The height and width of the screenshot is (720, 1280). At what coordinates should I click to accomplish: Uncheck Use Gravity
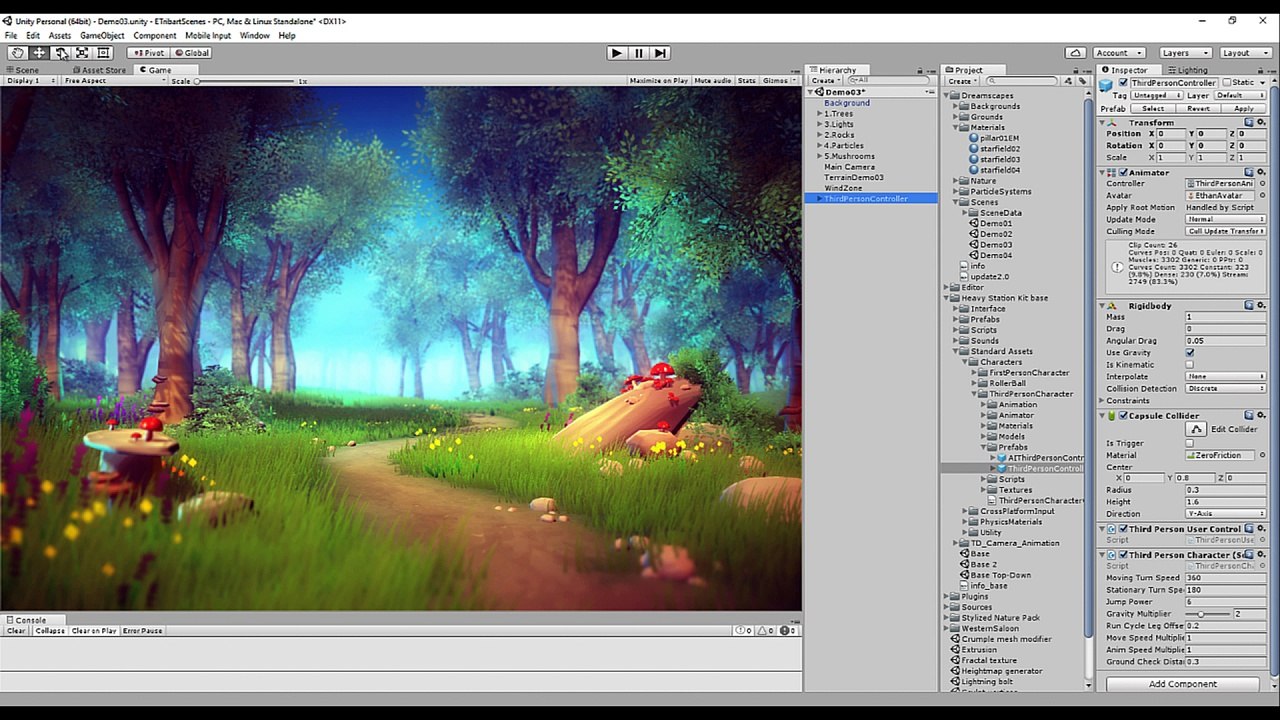1190,353
